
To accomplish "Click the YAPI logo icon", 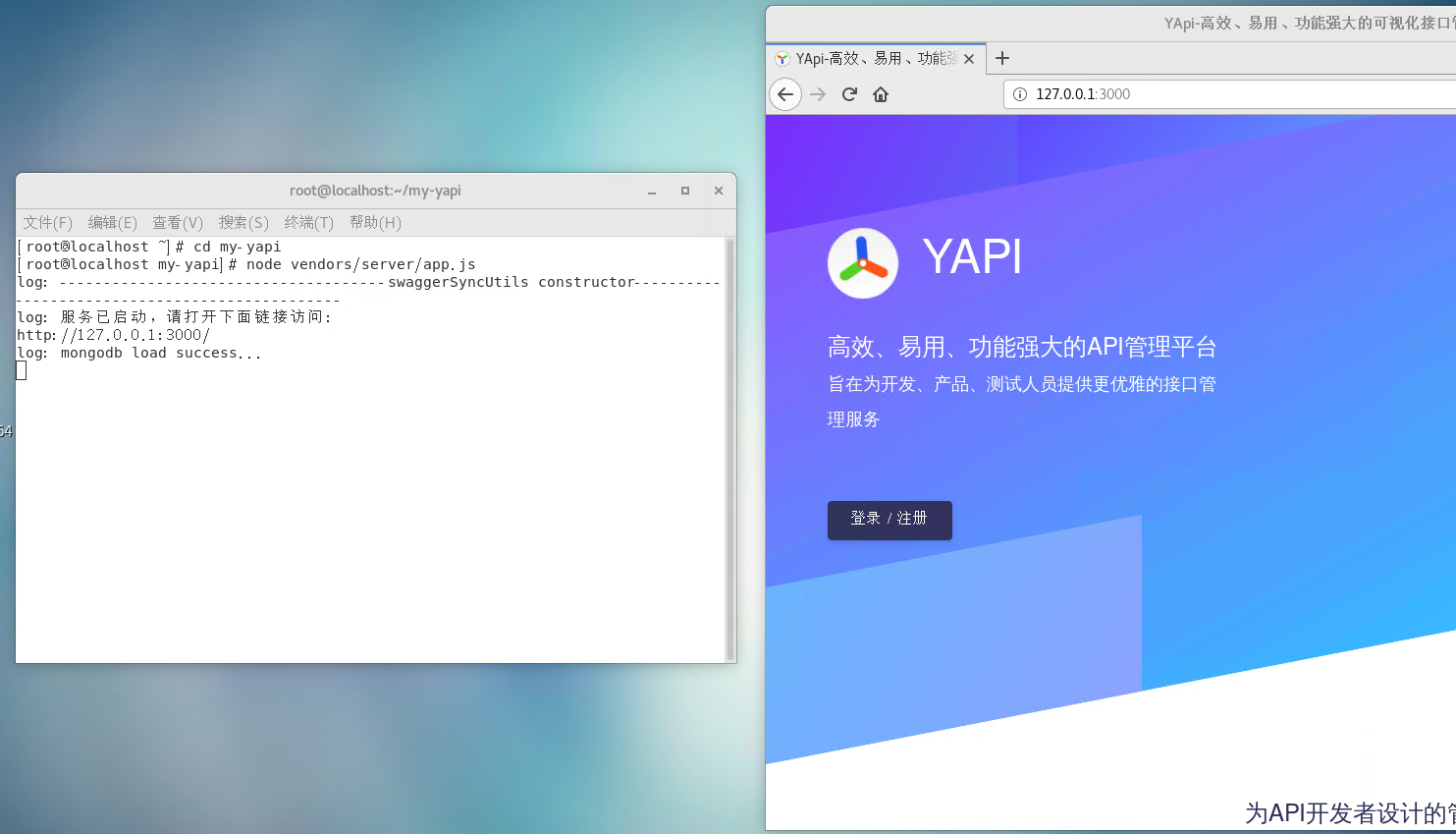I will (x=863, y=263).
